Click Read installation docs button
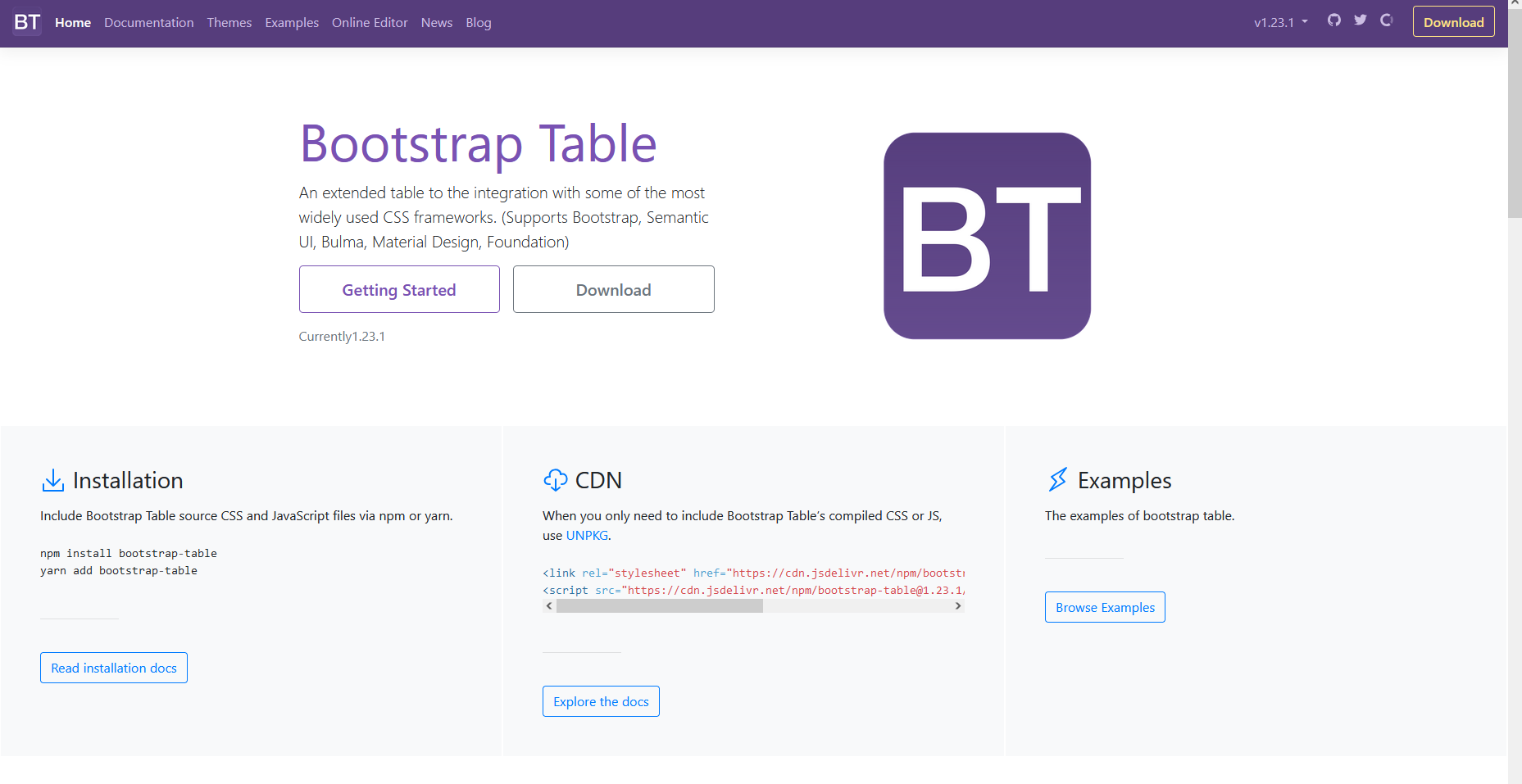1522x784 pixels. coord(114,668)
